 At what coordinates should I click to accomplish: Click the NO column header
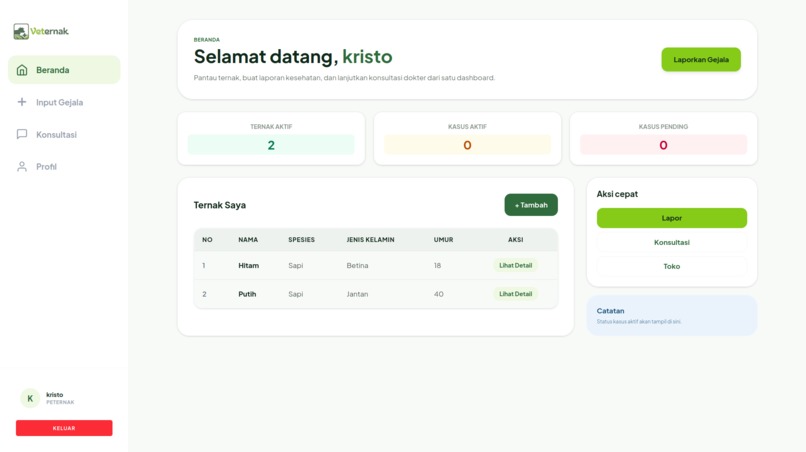coord(207,240)
